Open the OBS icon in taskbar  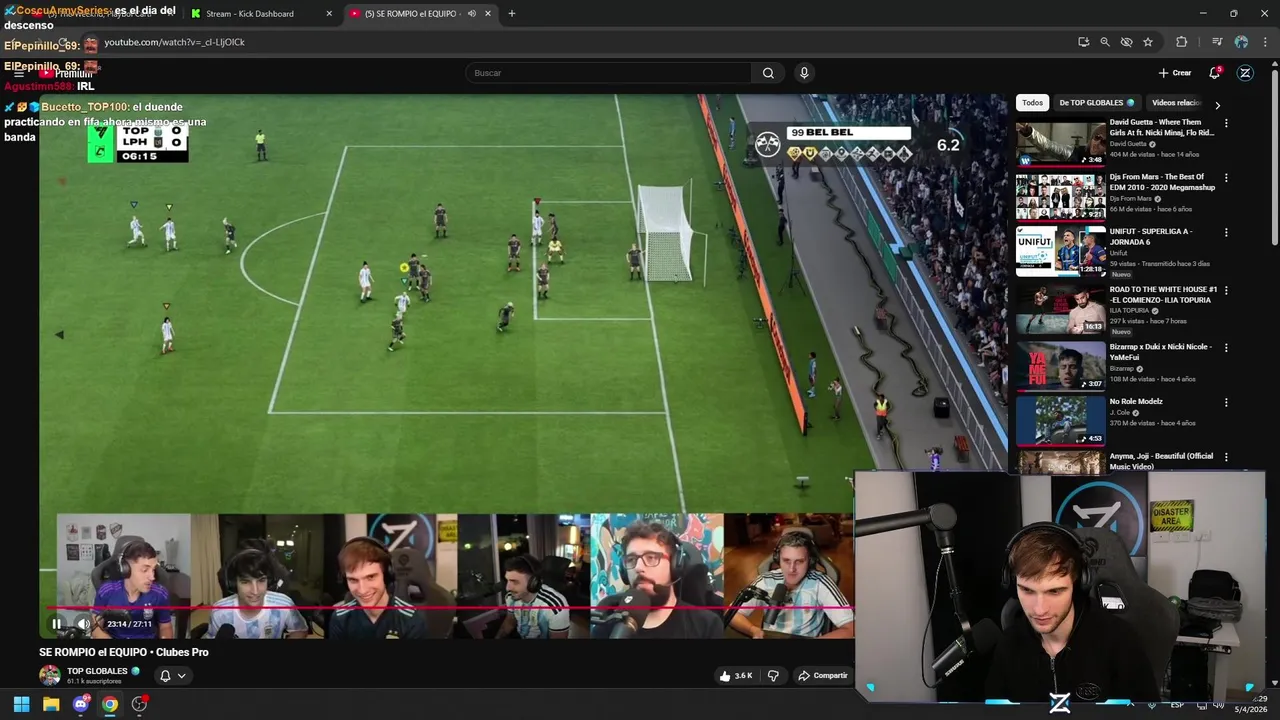click(139, 704)
